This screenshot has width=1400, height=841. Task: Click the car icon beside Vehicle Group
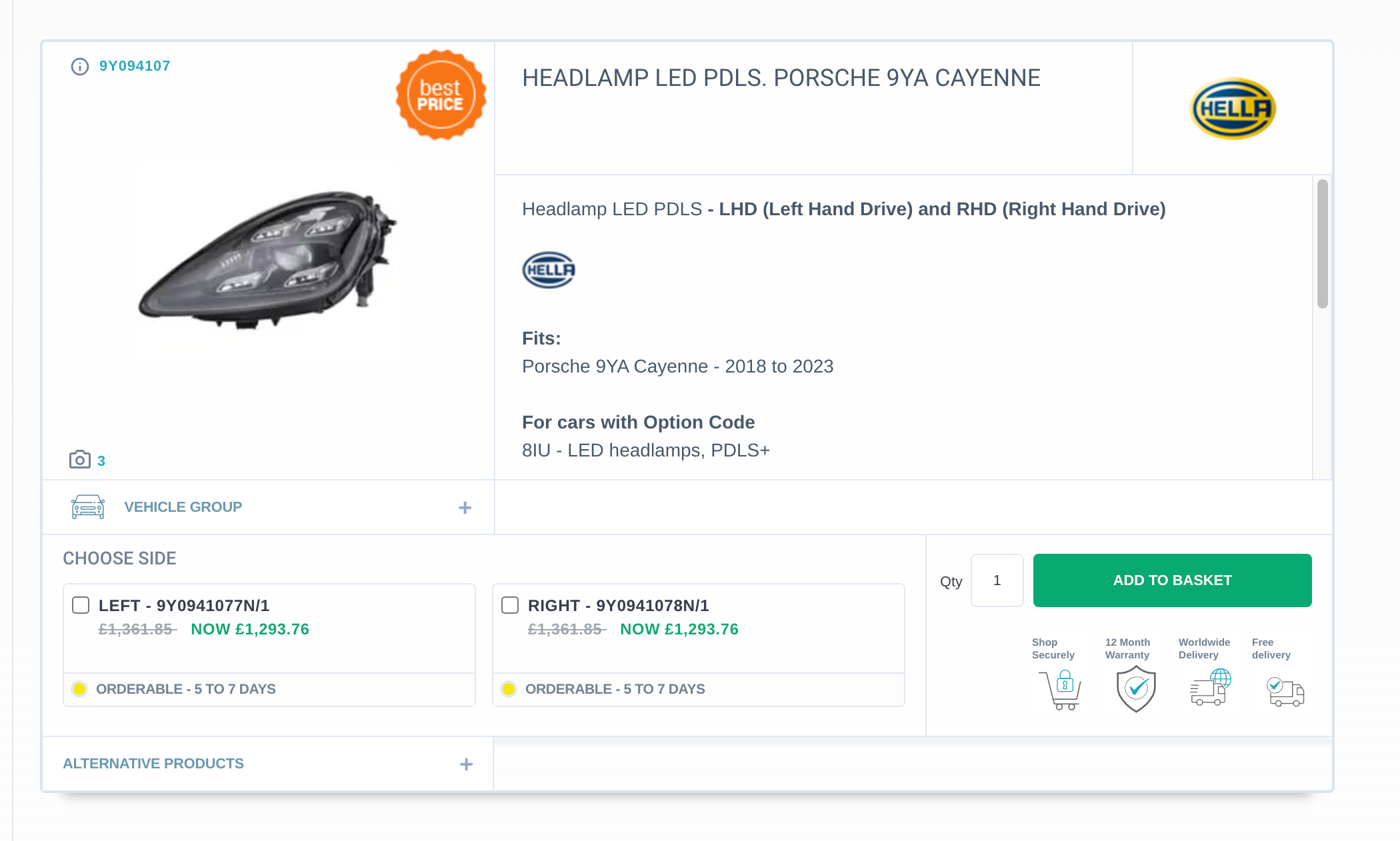[88, 507]
